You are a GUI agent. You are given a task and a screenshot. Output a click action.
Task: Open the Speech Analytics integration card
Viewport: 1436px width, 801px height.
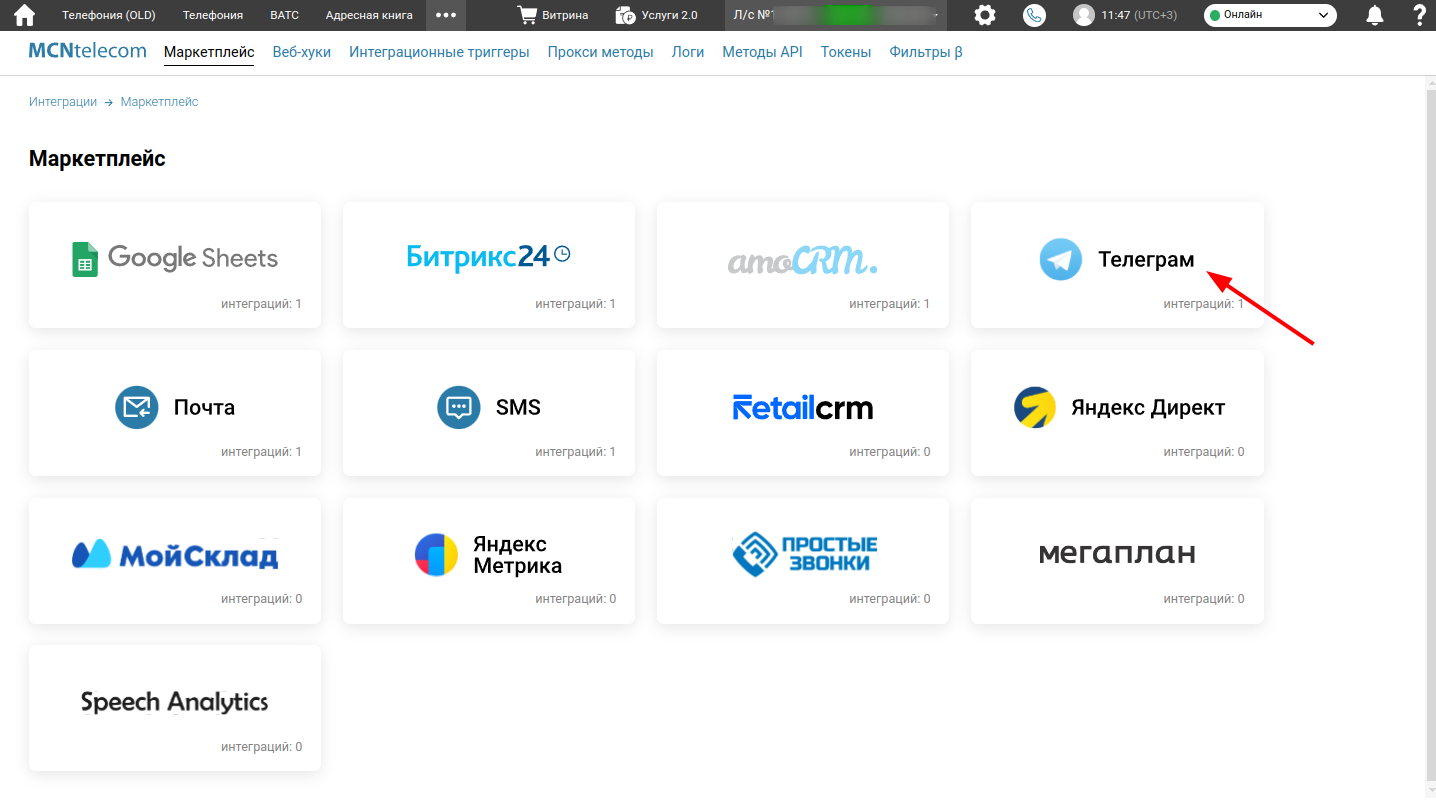point(175,707)
